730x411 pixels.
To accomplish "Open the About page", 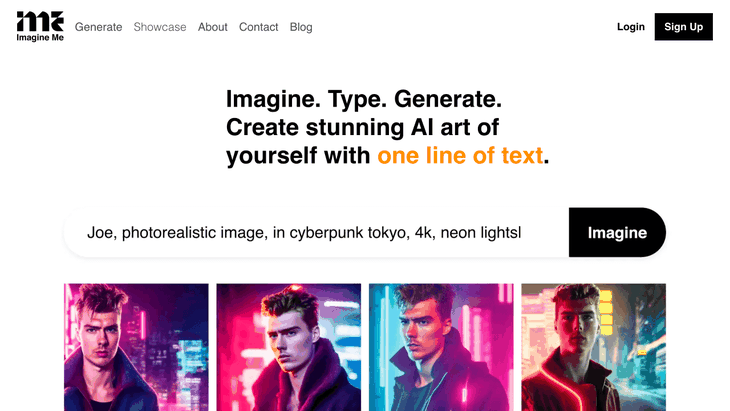I will pyautogui.click(x=213, y=27).
